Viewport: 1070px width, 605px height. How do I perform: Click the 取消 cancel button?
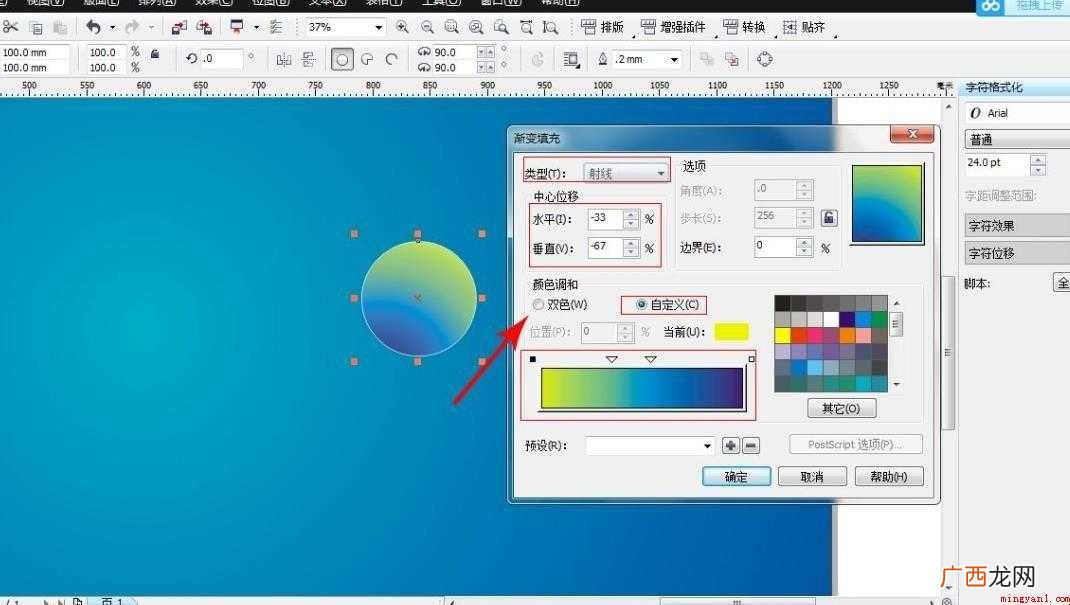pos(812,476)
